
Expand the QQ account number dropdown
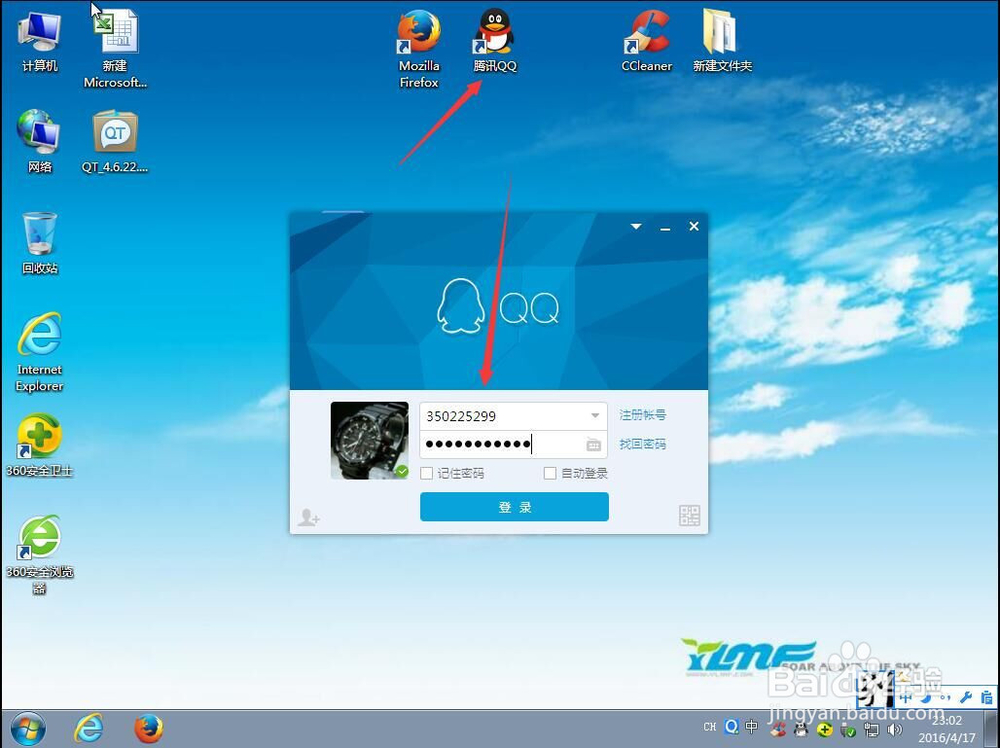(595, 416)
